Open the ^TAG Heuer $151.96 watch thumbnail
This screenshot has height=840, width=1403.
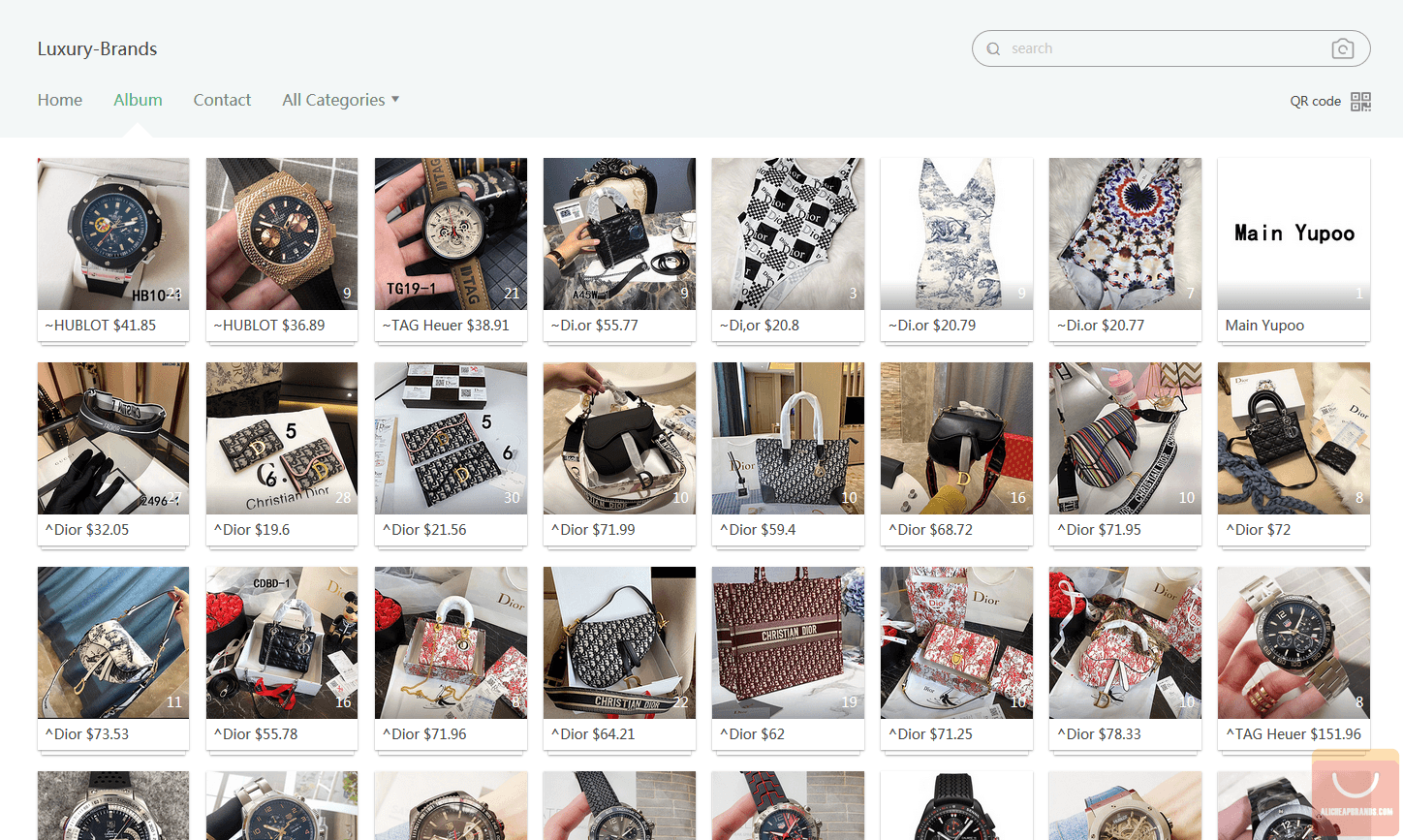click(x=1294, y=642)
